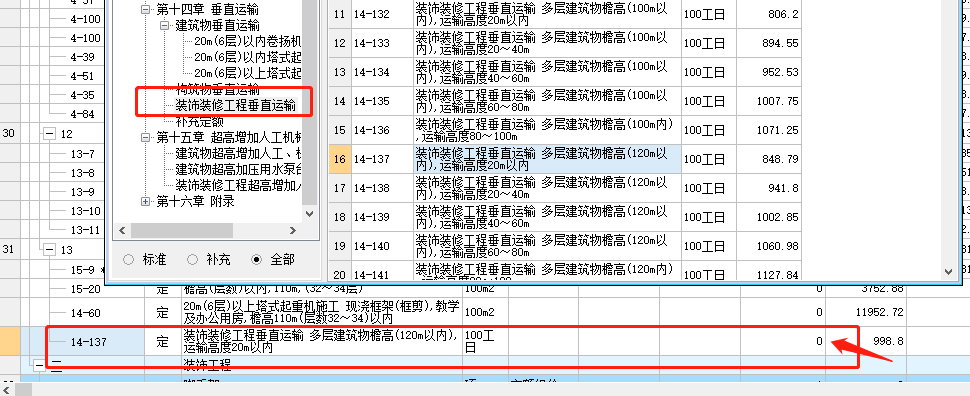
Task: Collapse the 第十五章 超高增加人工 node
Action: (x=146, y=137)
